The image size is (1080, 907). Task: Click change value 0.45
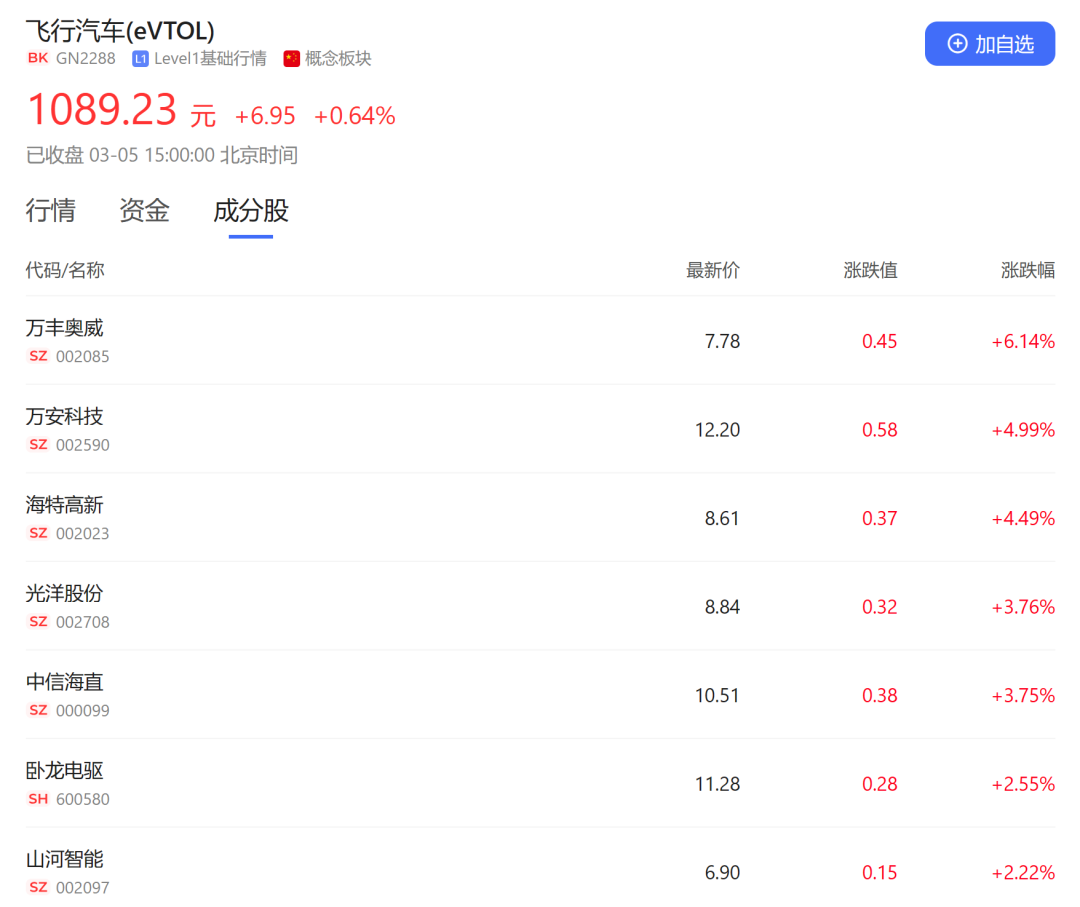click(x=880, y=342)
